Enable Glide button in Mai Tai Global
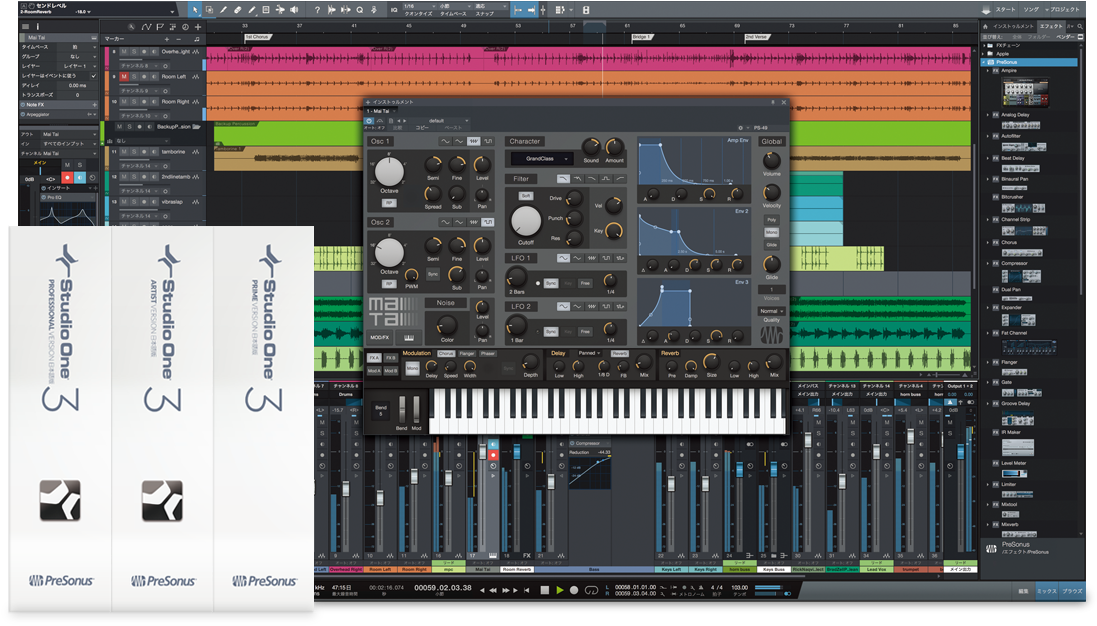The height and width of the screenshot is (626, 1097). pyautogui.click(x=772, y=245)
